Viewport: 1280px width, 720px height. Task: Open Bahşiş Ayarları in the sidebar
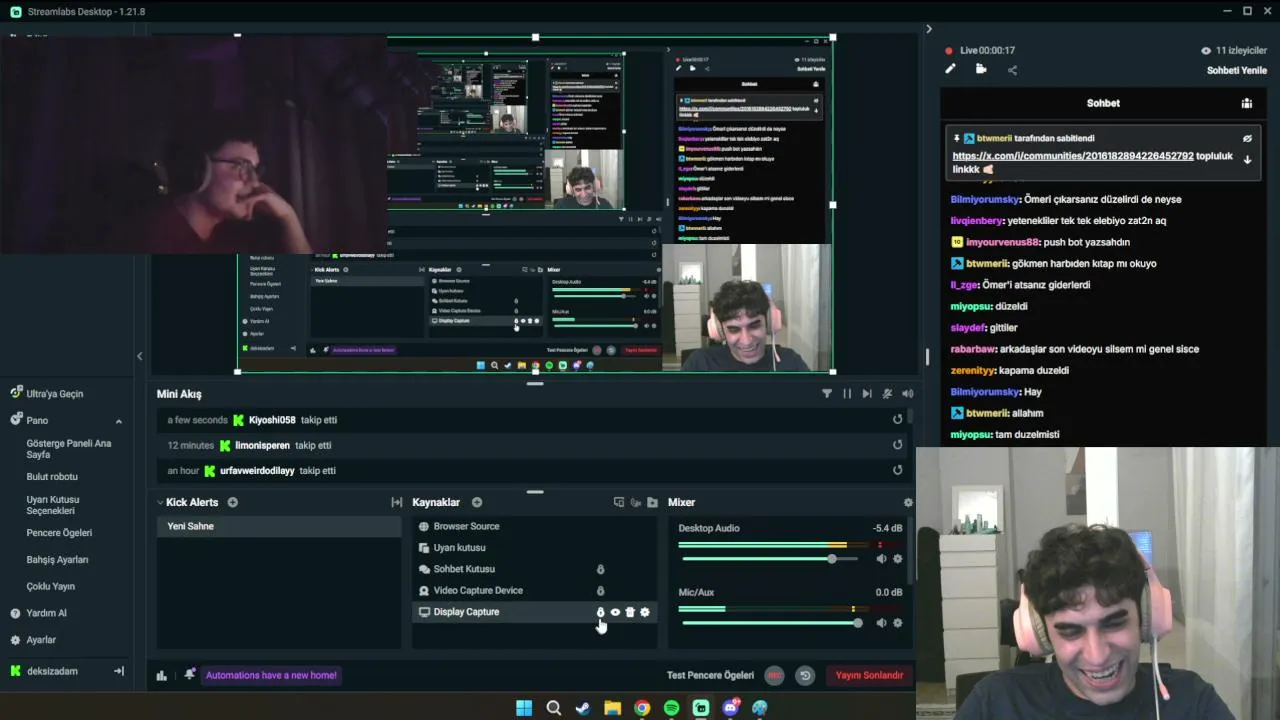click(x=57, y=560)
